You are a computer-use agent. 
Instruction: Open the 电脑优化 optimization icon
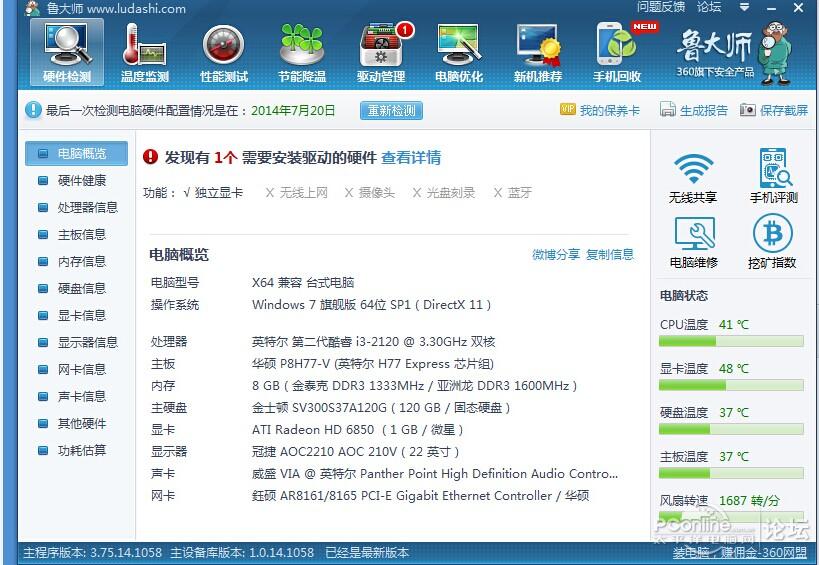tap(459, 52)
